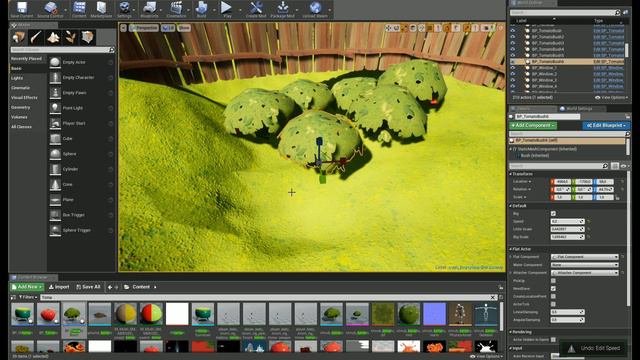This screenshot has height=360, width=640.
Task: Open the Show viewport options dropdown
Action: (x=184, y=28)
